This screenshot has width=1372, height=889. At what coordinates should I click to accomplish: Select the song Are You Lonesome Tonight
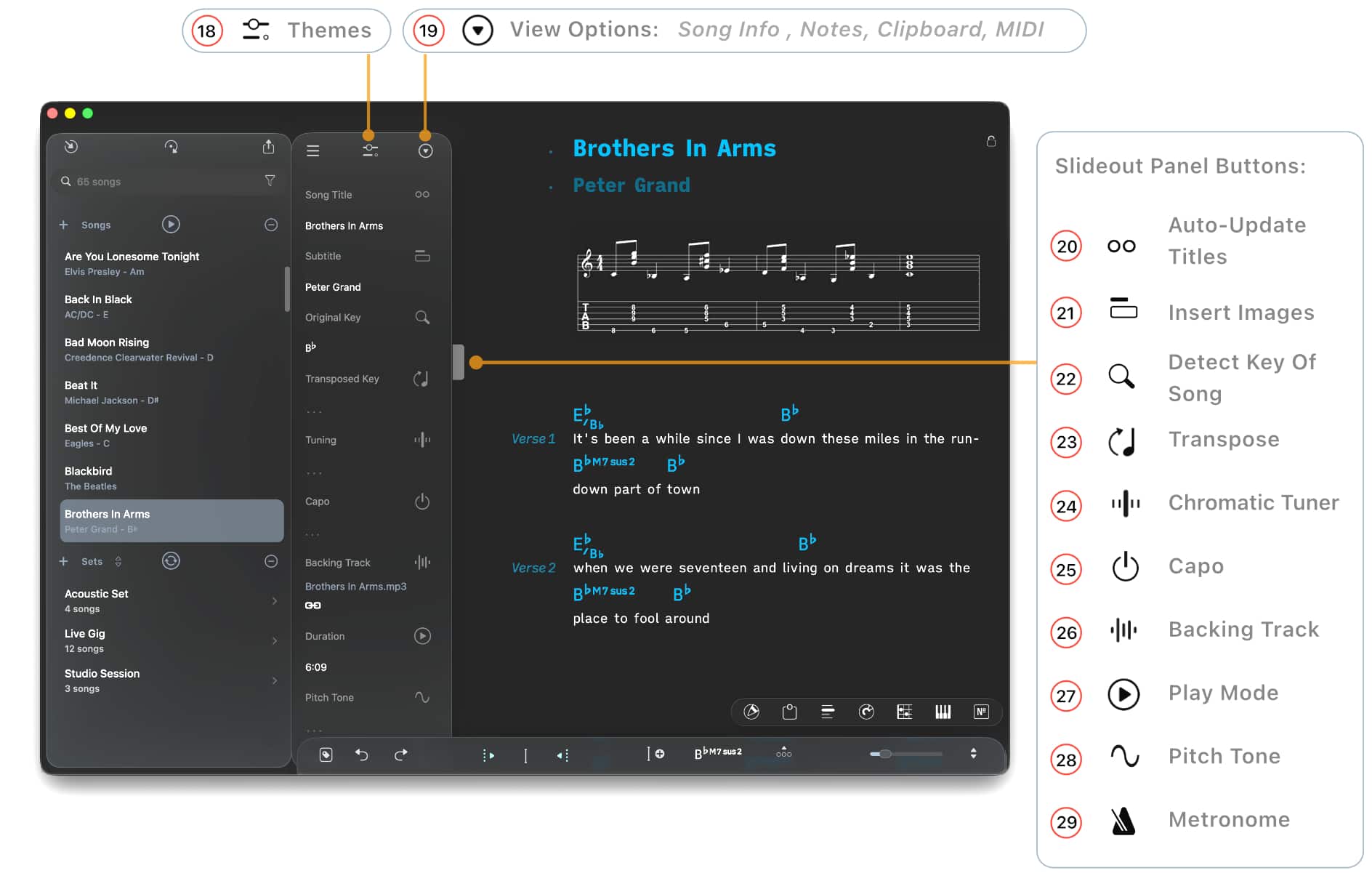171,263
